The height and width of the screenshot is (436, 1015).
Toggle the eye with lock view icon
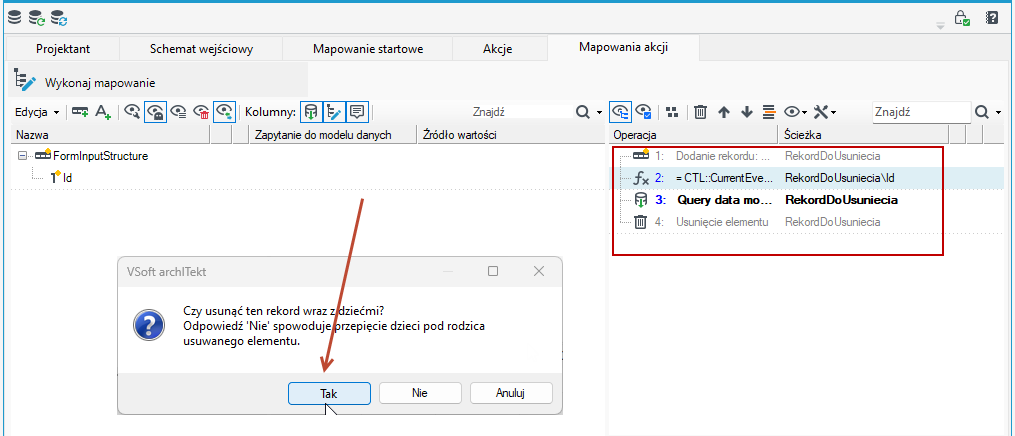coord(155,112)
